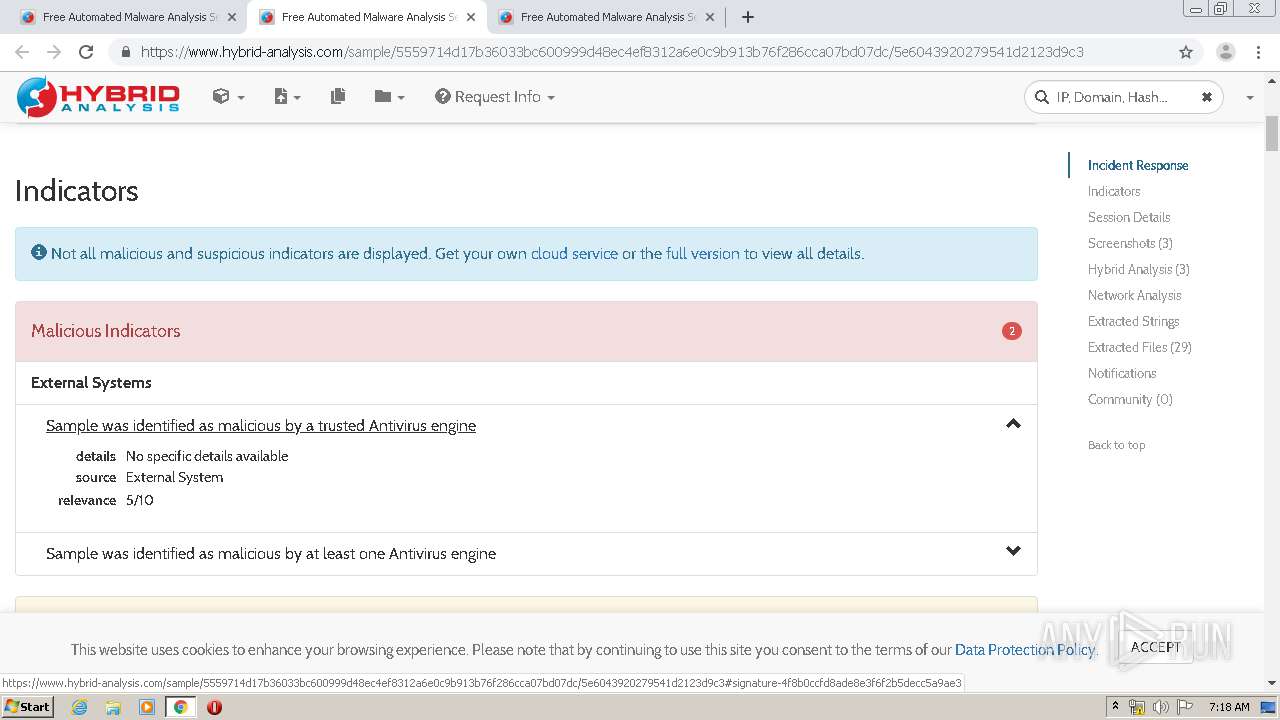1280x720 pixels.
Task: Click the page vertical scrollbar thumb
Action: (x=1272, y=134)
